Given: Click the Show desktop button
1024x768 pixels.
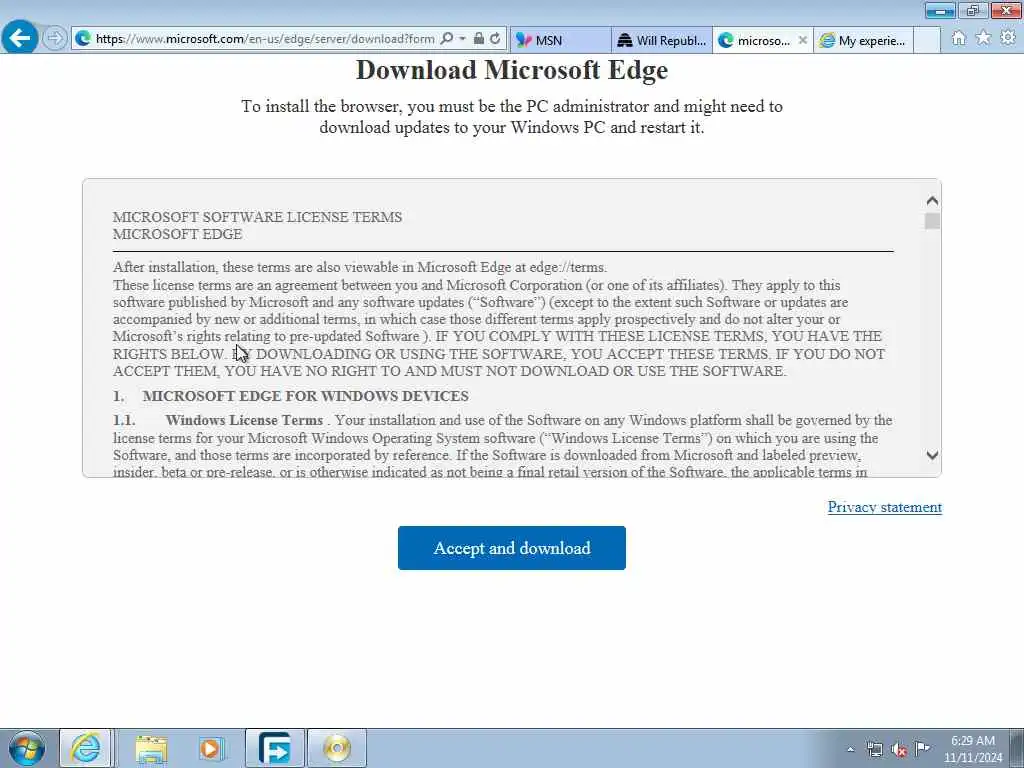Looking at the screenshot, I should (x=1017, y=748).
